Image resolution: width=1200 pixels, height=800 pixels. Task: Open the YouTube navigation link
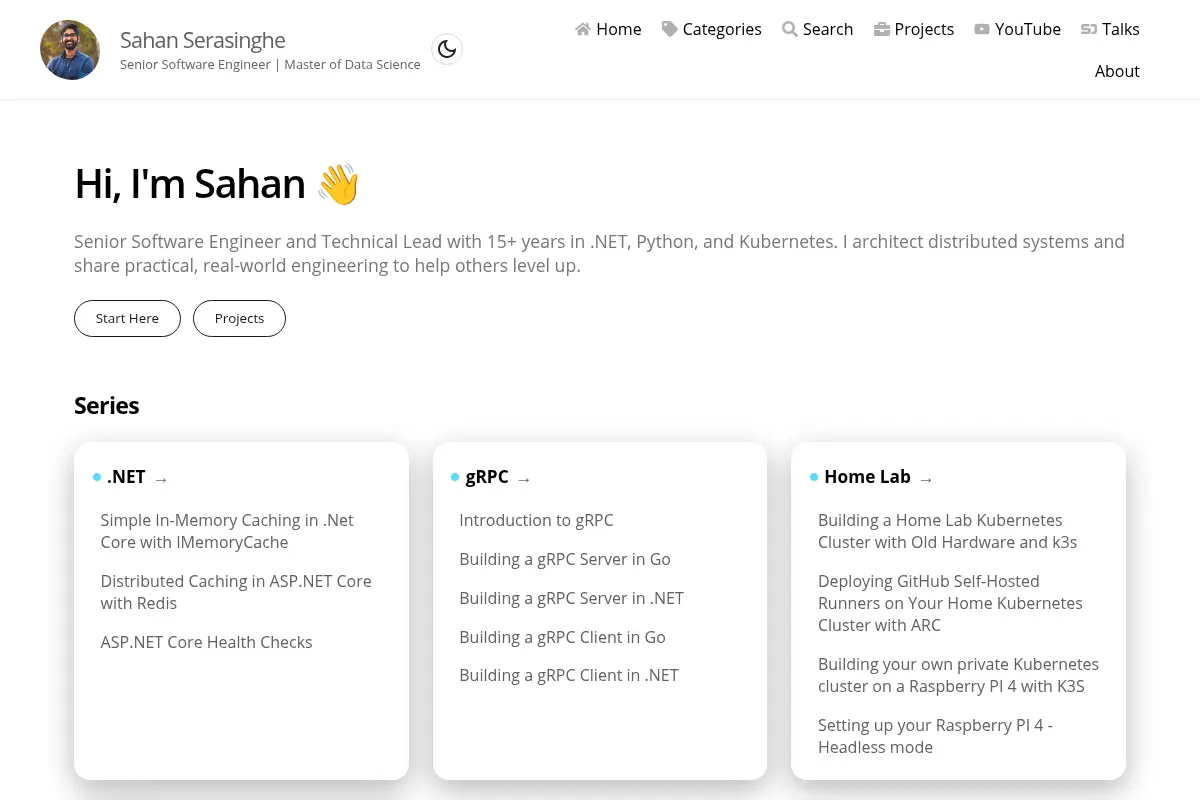[x=1017, y=29]
